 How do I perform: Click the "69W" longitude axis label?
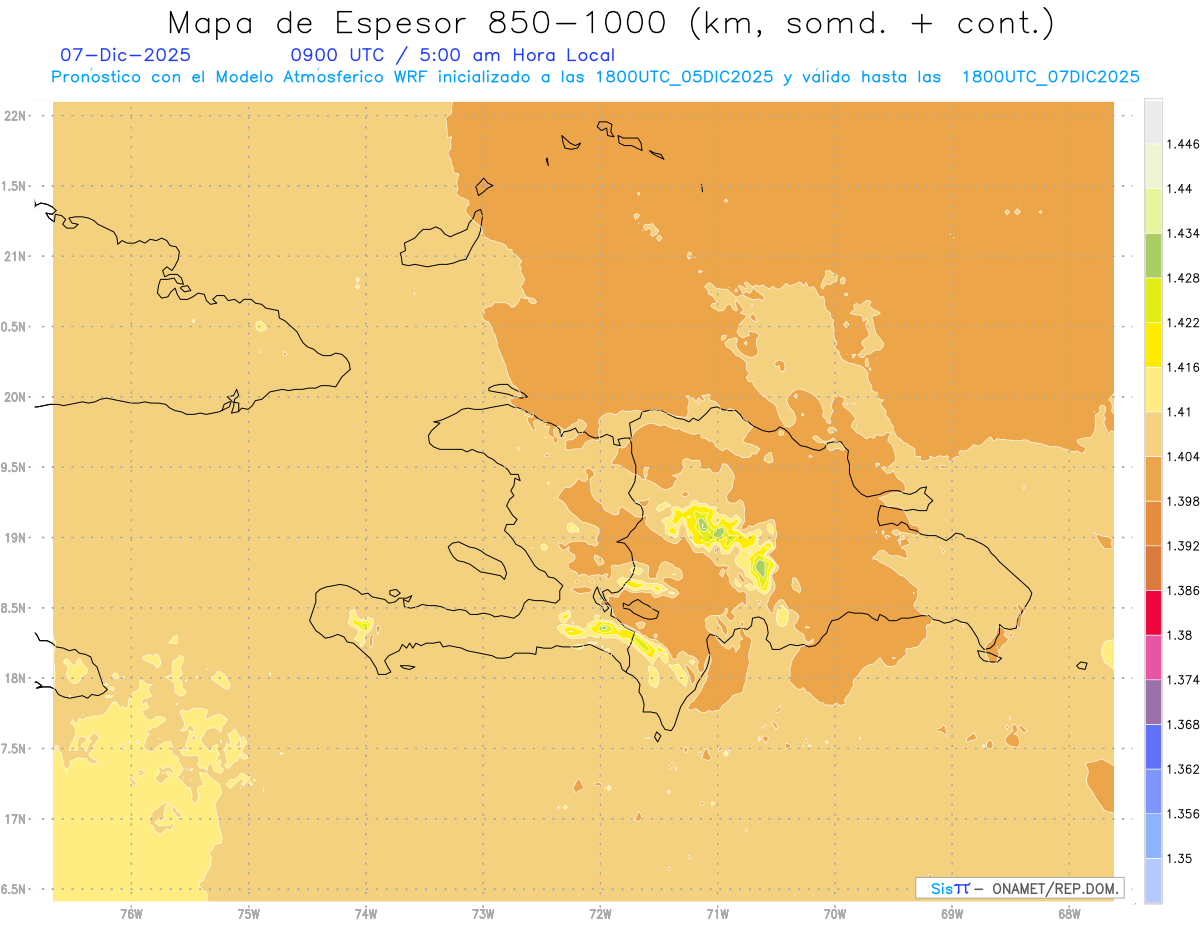click(952, 914)
